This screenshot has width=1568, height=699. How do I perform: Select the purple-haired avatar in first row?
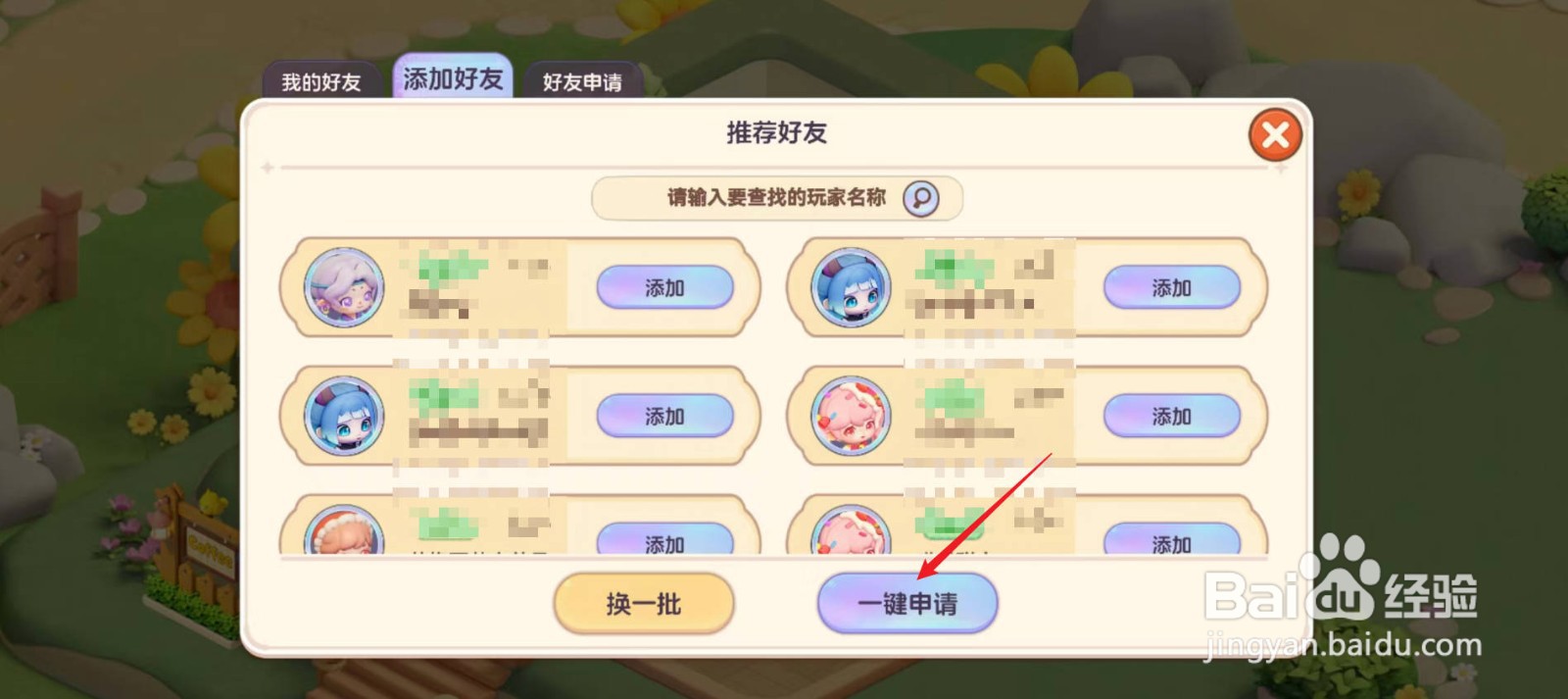(x=344, y=287)
